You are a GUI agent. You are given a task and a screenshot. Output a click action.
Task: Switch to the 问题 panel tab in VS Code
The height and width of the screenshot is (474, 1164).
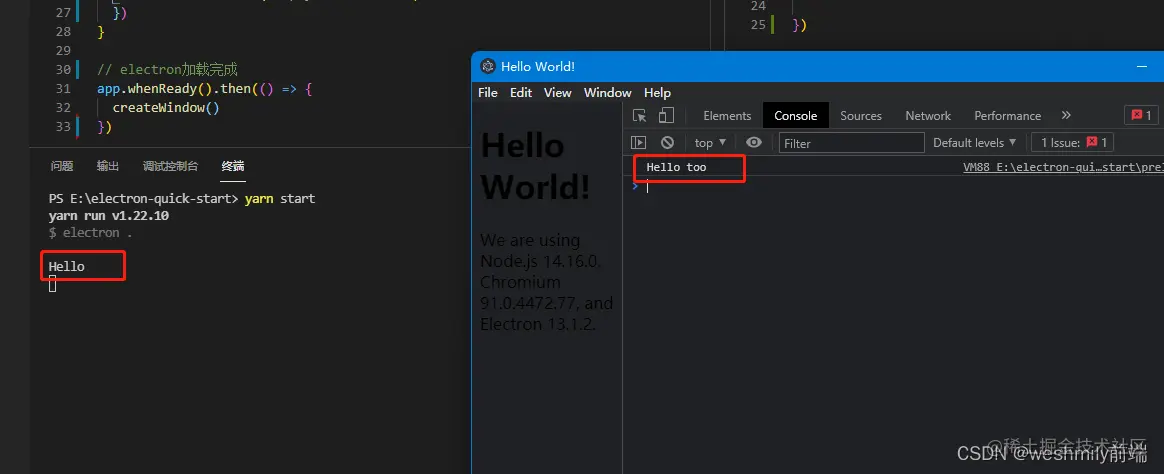[x=62, y=166]
